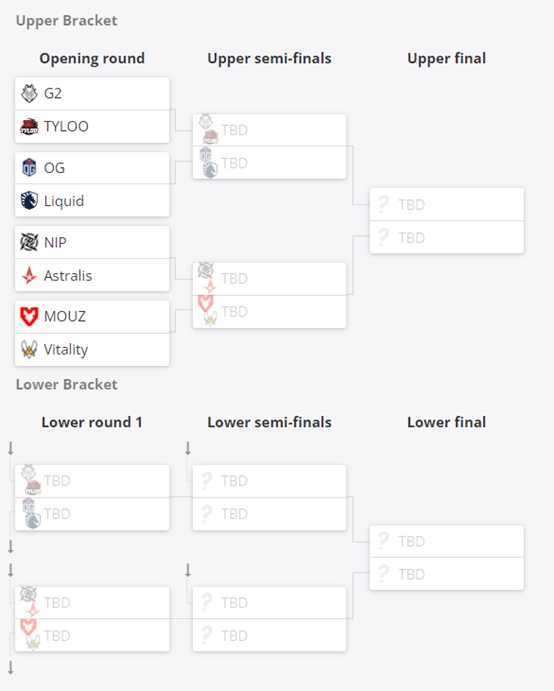Click faded G2/TYLOO TBD slot in Upper semi-finals
Screen dimensions: 554x691
point(269,130)
